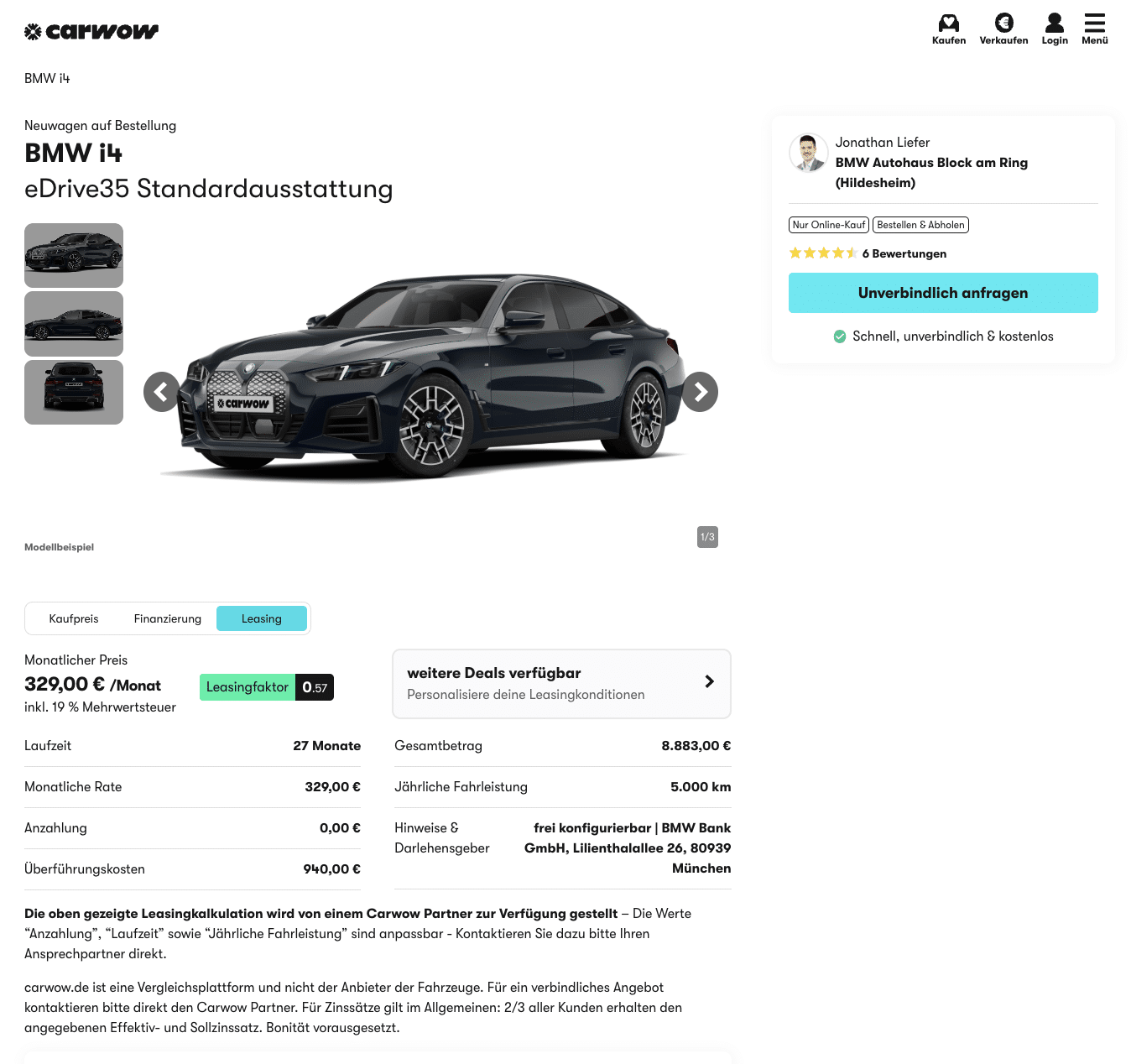Click the Nur Online-Kauf tag
The height and width of the screenshot is (1064, 1131).
(829, 225)
